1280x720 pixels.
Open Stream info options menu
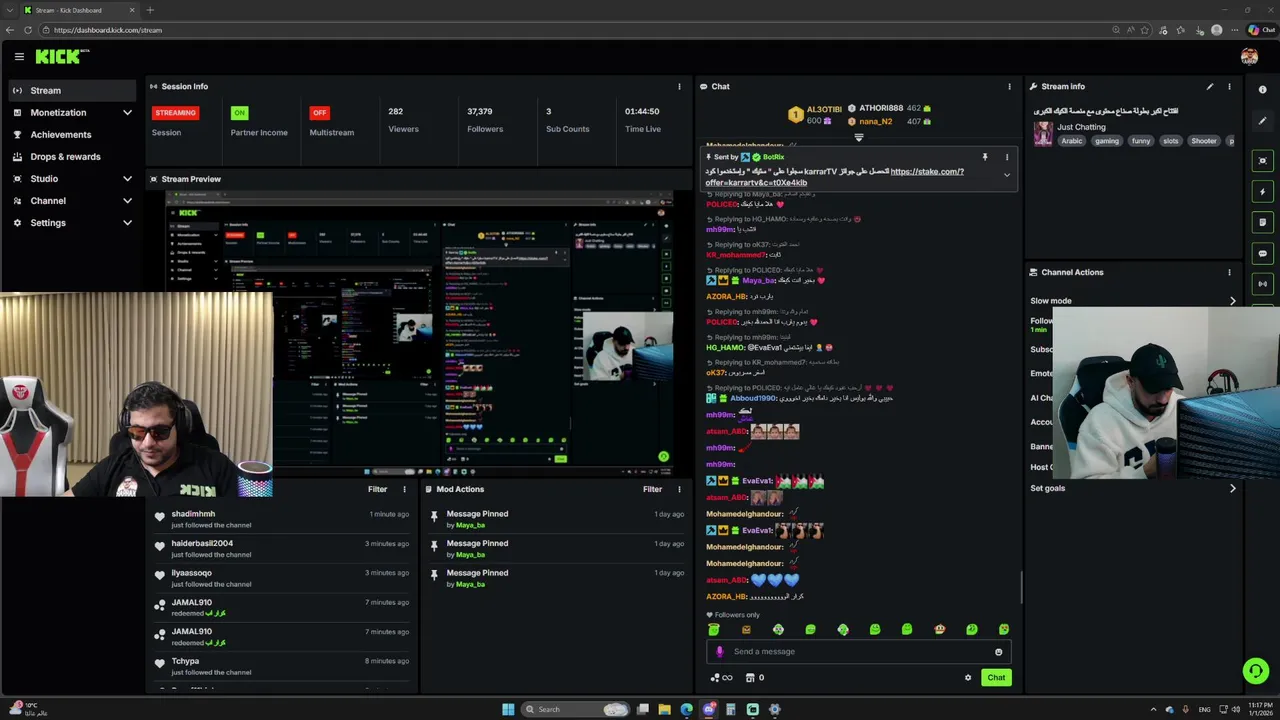(1229, 86)
